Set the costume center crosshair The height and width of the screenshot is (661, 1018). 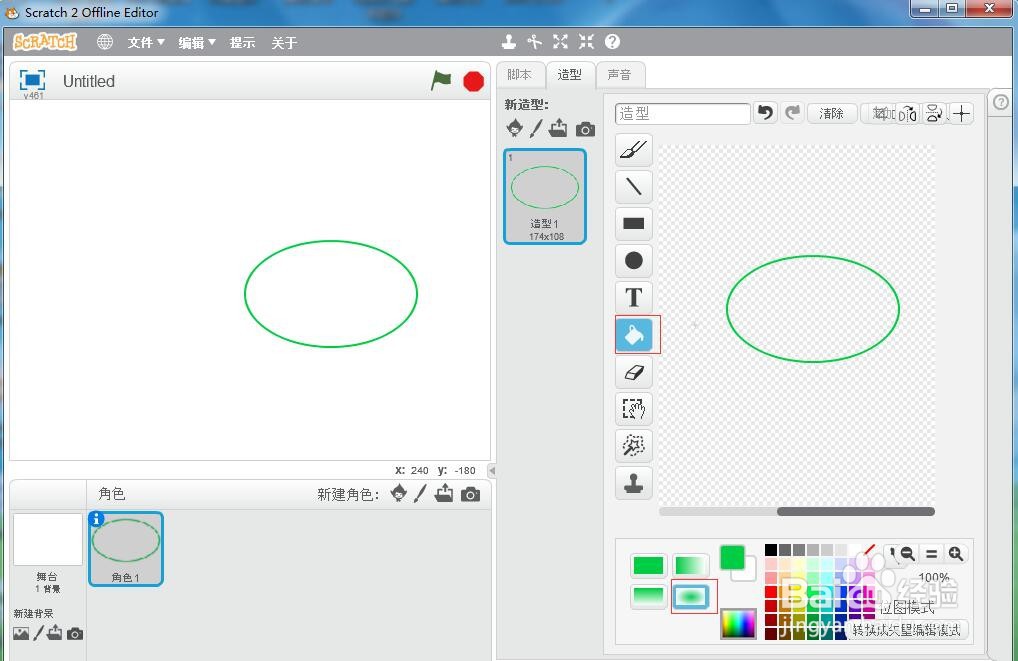(962, 114)
